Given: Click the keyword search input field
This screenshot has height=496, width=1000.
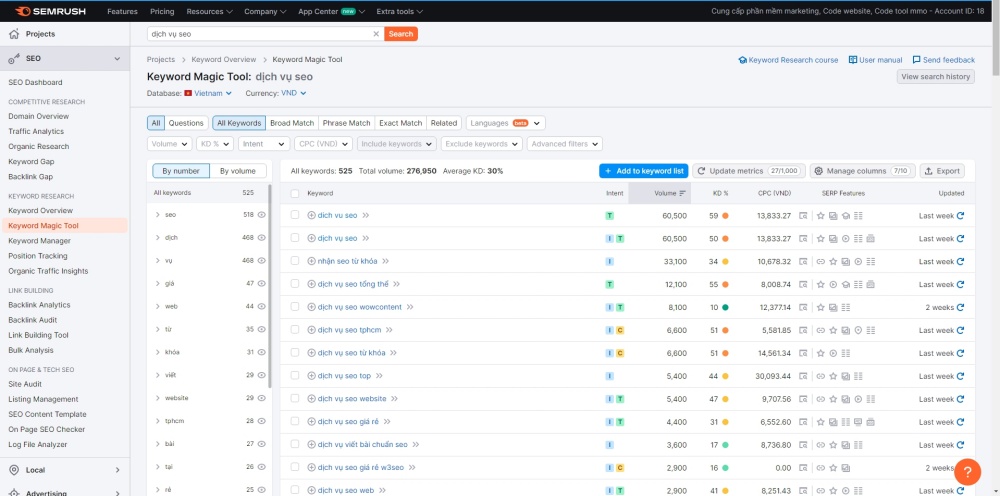Looking at the screenshot, I should (260, 34).
